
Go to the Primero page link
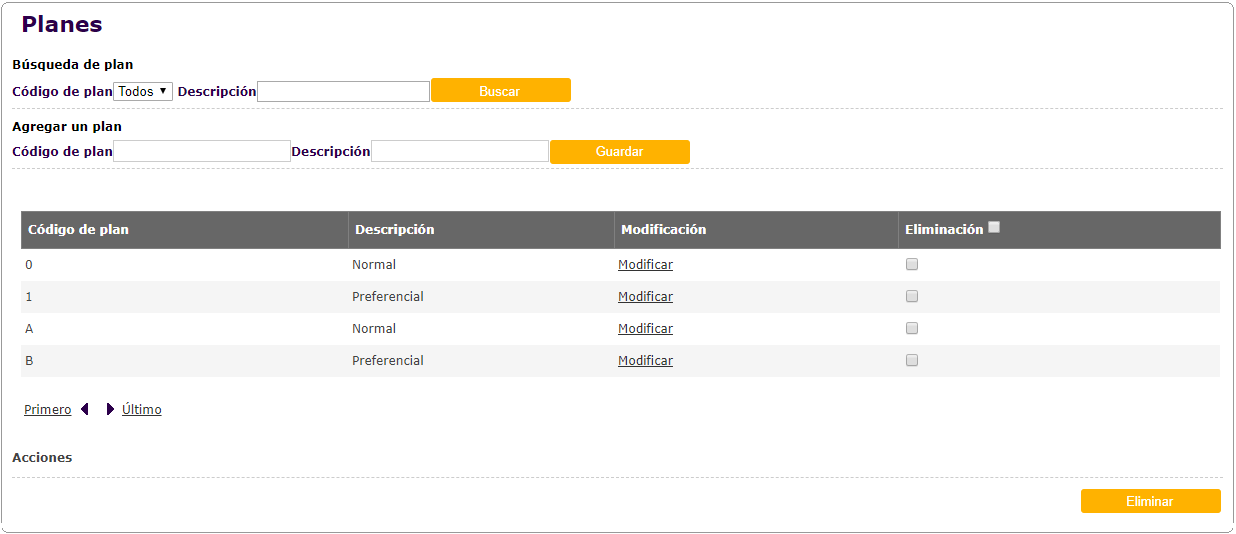(48, 410)
